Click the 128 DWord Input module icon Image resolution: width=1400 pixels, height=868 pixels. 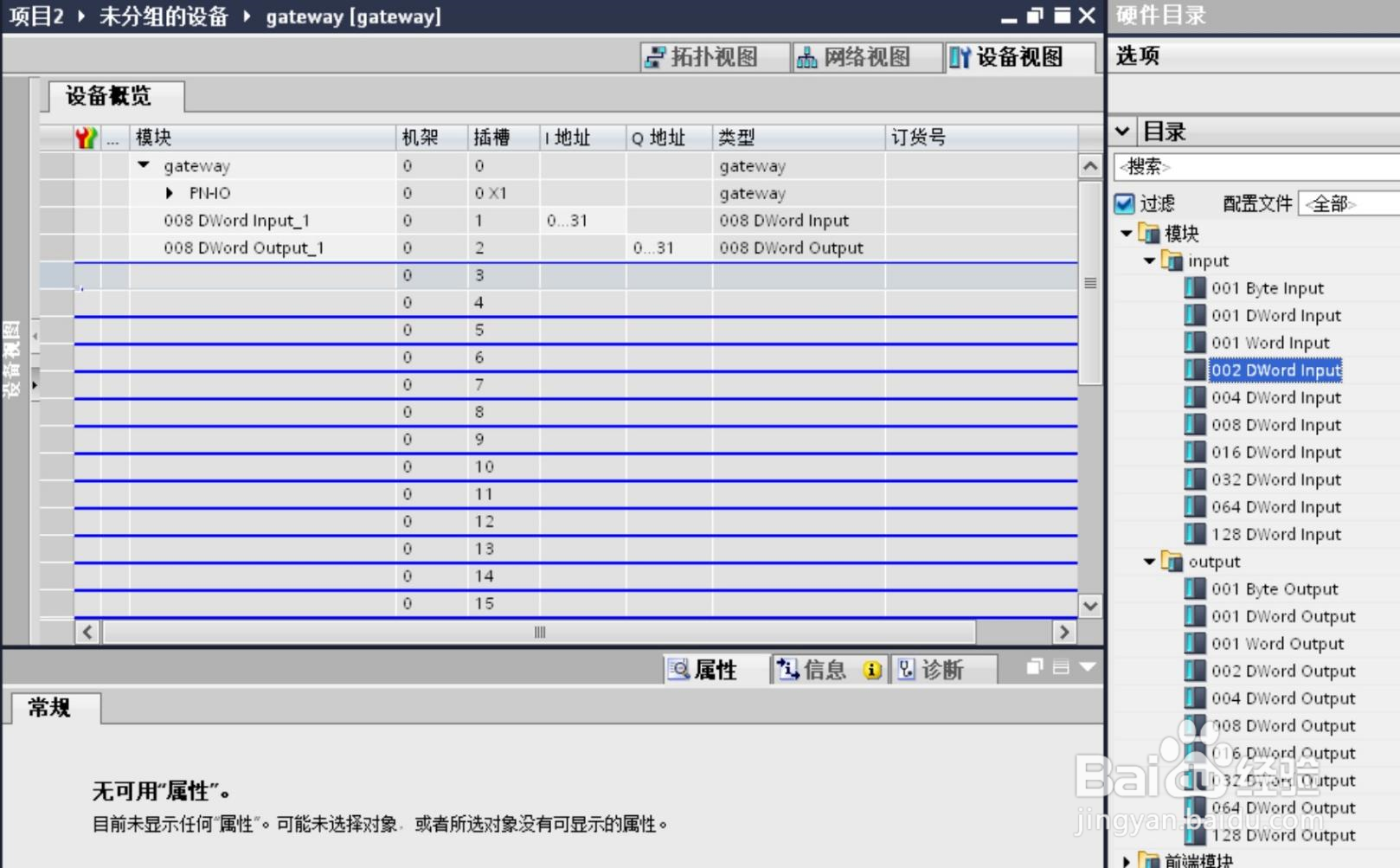pos(1195,534)
